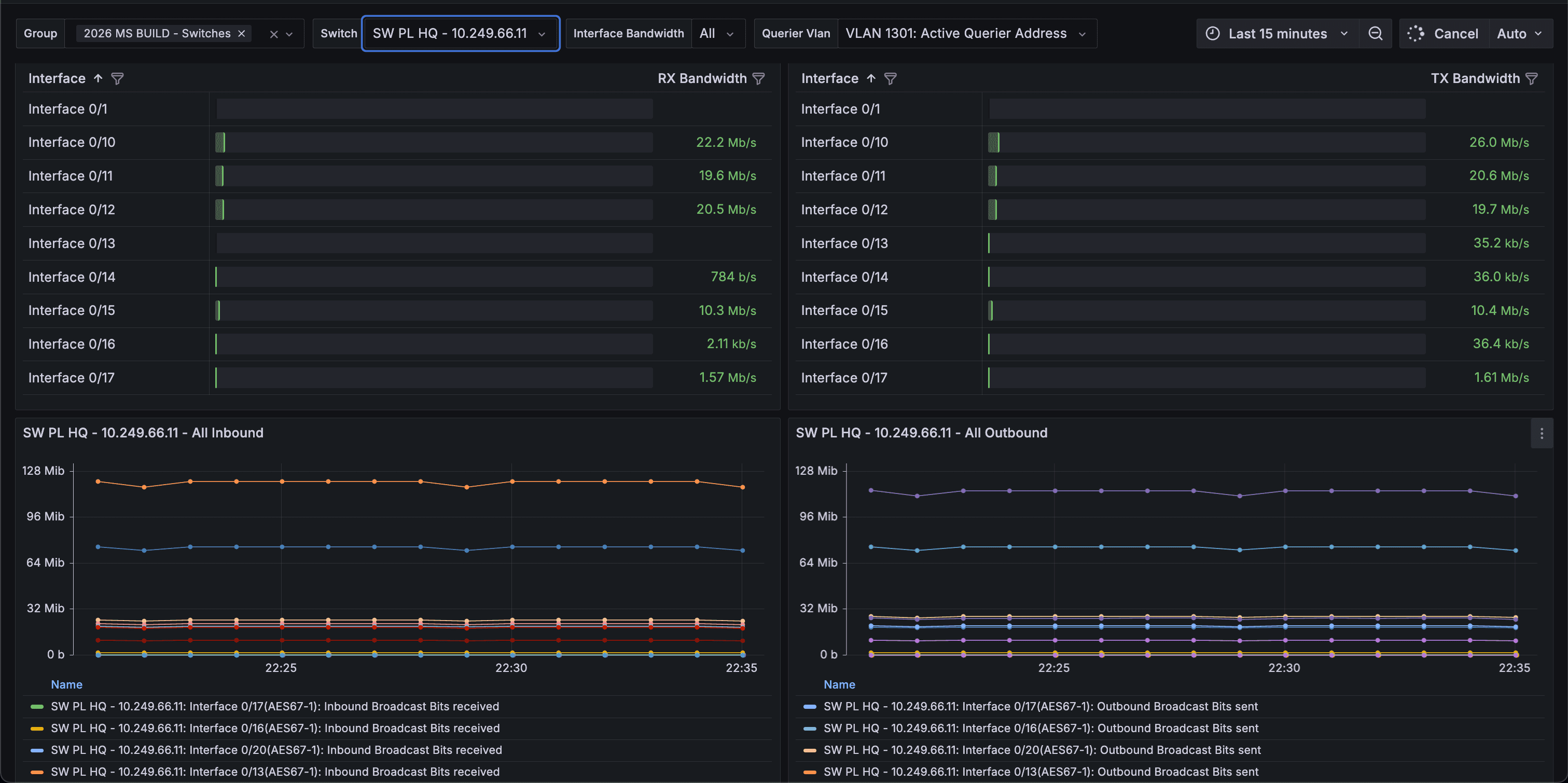Sort the inbound legend by Name header
The width and height of the screenshot is (1568, 783).
(x=66, y=684)
